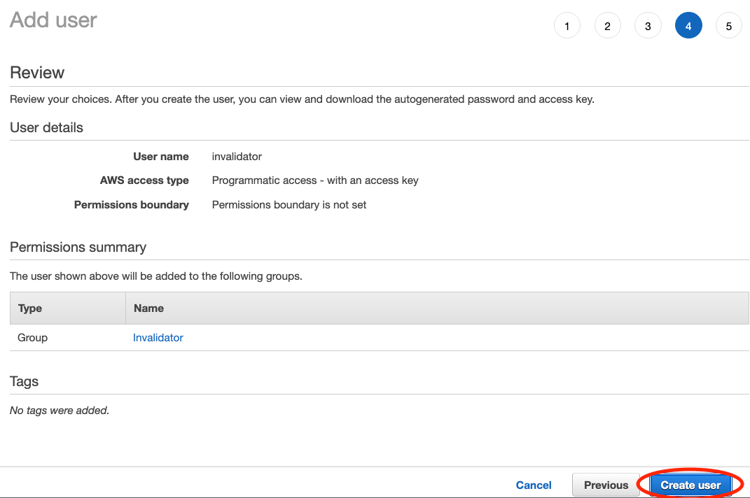Select the Group cell in the table
750x498 pixels.
33,338
